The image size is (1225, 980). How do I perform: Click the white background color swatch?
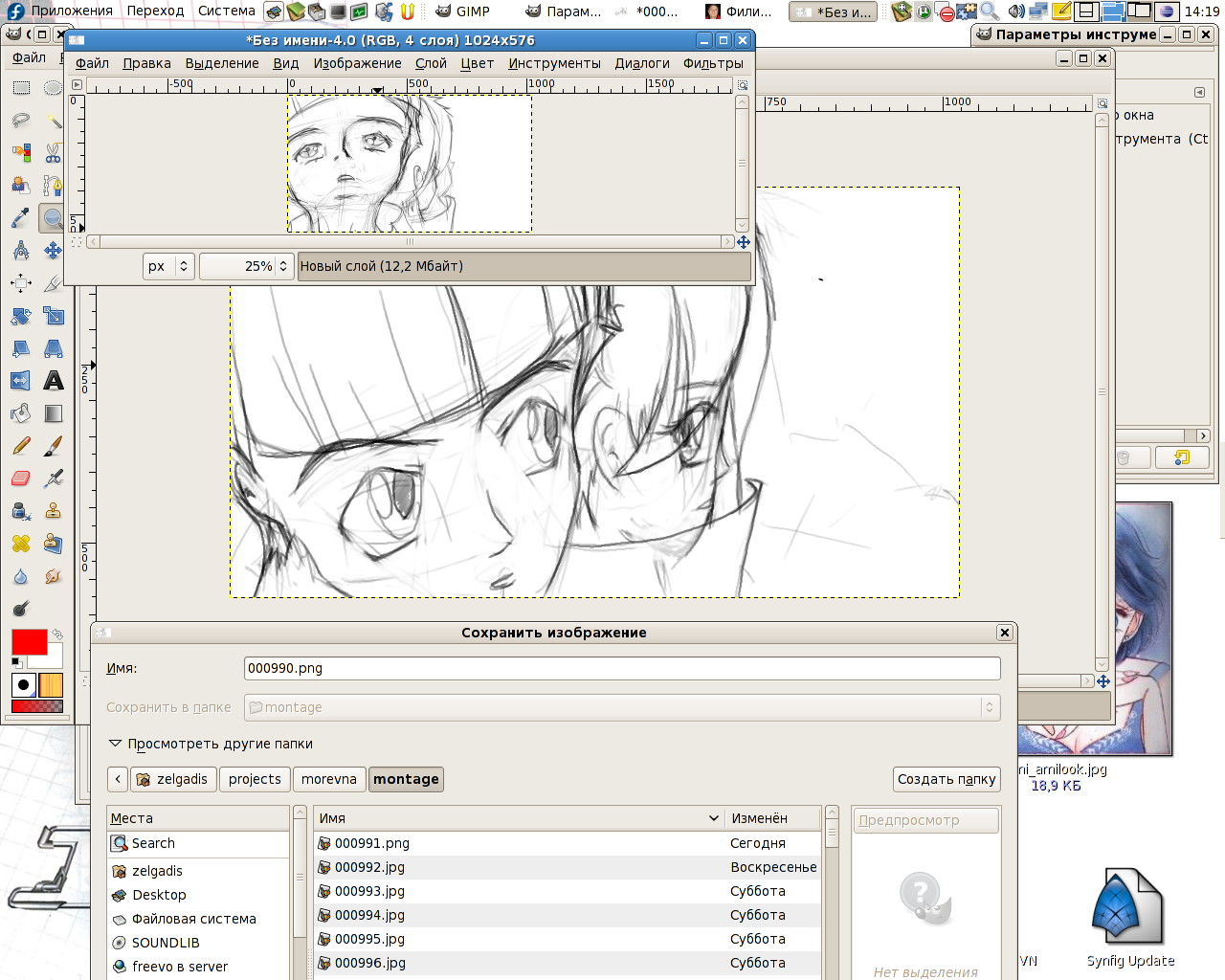click(55, 660)
